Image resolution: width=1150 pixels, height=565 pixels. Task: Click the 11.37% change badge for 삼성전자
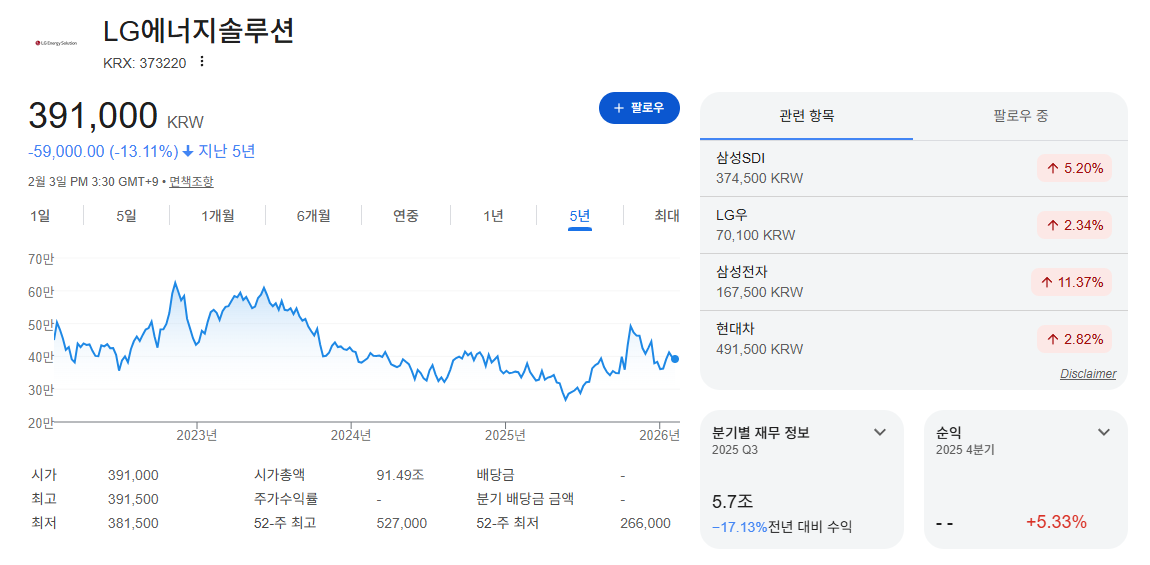[x=1072, y=282]
